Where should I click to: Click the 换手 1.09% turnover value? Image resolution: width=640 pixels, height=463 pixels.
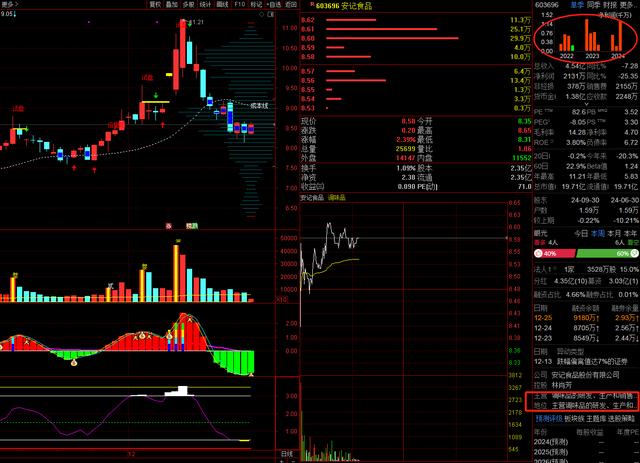[x=405, y=168]
